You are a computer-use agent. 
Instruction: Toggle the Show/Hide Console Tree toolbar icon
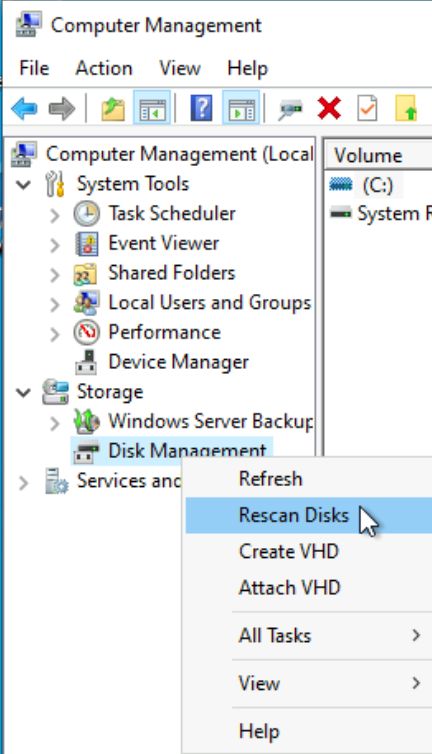[152, 108]
